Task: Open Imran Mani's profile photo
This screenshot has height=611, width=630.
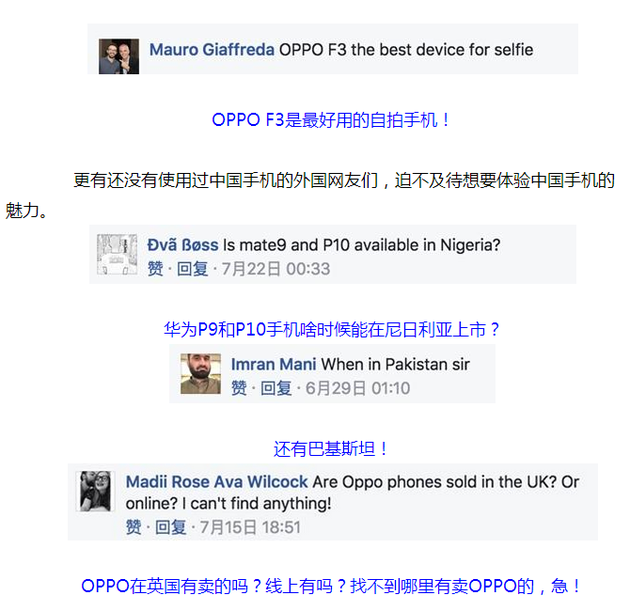Action: (x=200, y=374)
